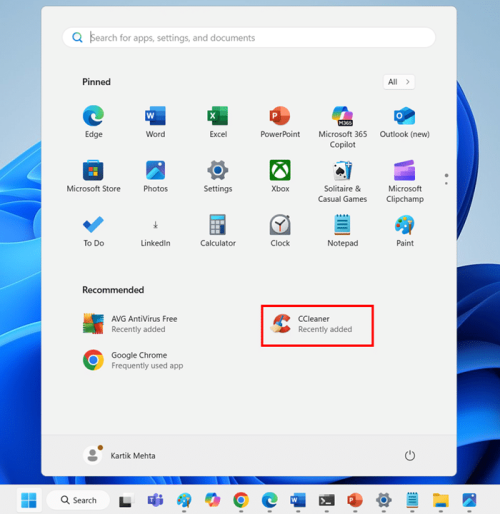Open recommended AVG AntiVirus Free
The height and width of the screenshot is (514, 500).
[130, 324]
